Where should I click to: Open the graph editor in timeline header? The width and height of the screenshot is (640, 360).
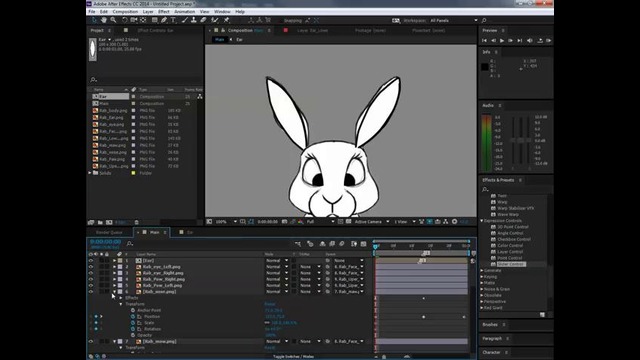point(363,244)
